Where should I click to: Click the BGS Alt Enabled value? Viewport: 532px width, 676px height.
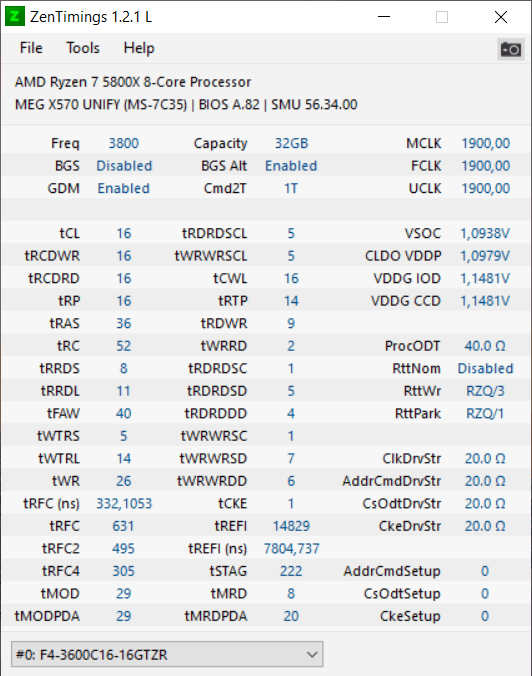pyautogui.click(x=291, y=166)
